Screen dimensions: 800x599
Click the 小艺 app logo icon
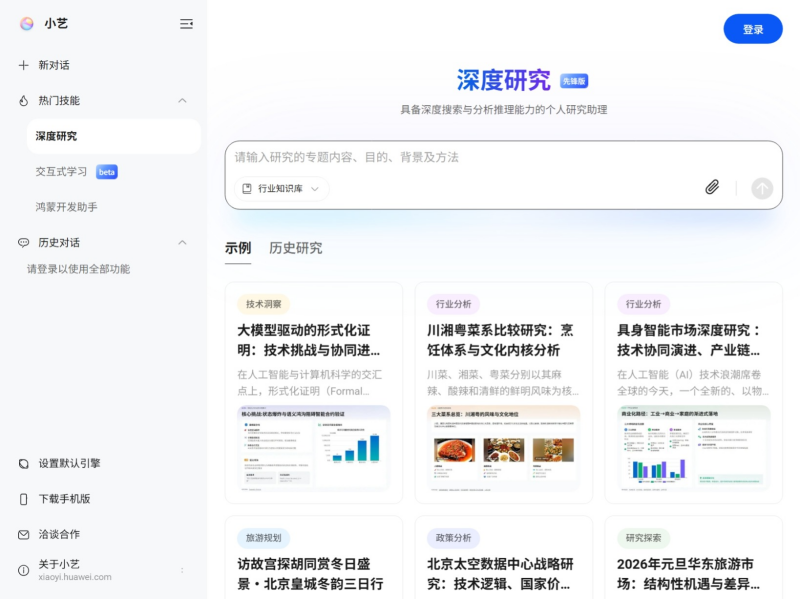coord(26,24)
